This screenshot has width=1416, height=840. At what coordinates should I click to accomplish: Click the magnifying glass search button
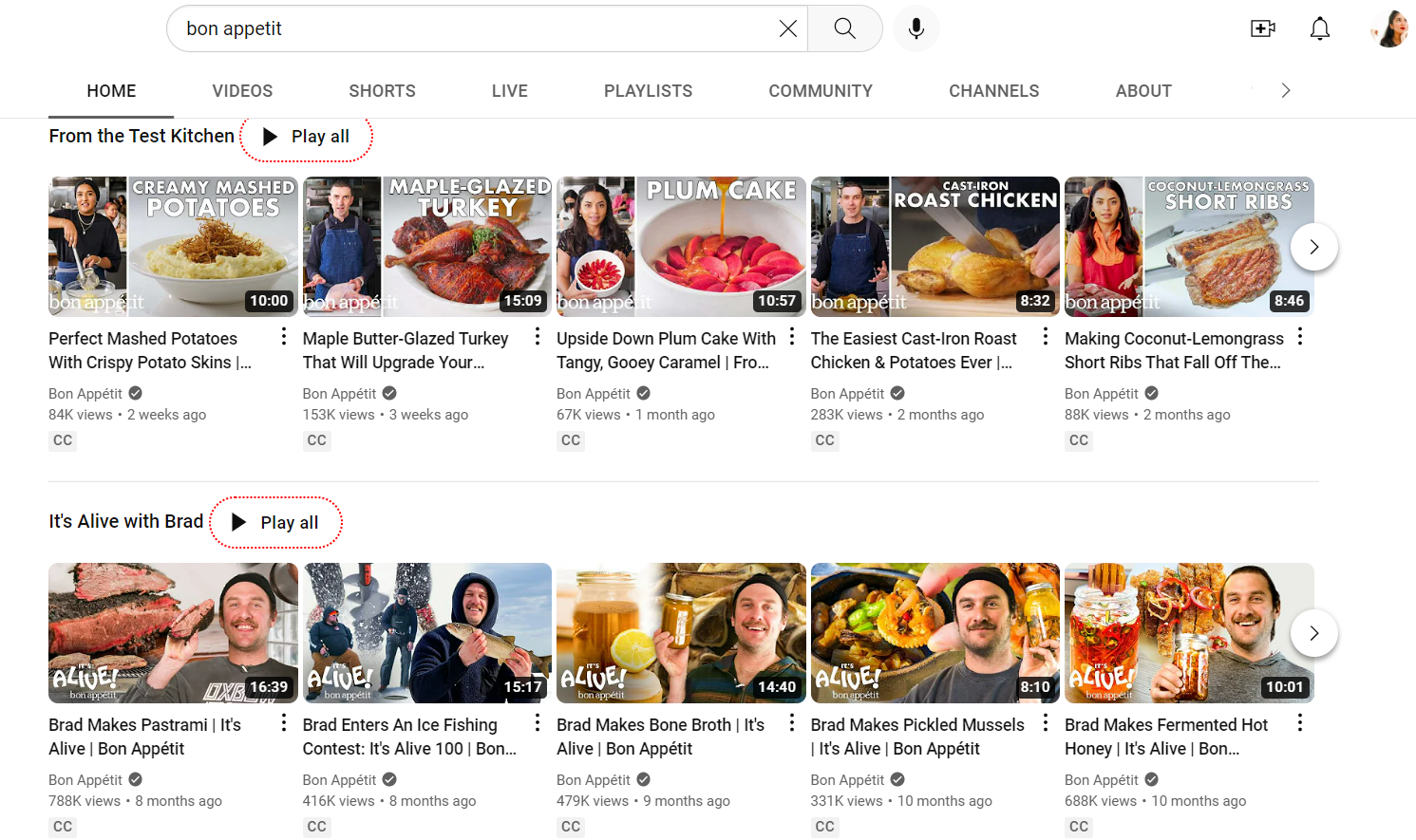[844, 28]
